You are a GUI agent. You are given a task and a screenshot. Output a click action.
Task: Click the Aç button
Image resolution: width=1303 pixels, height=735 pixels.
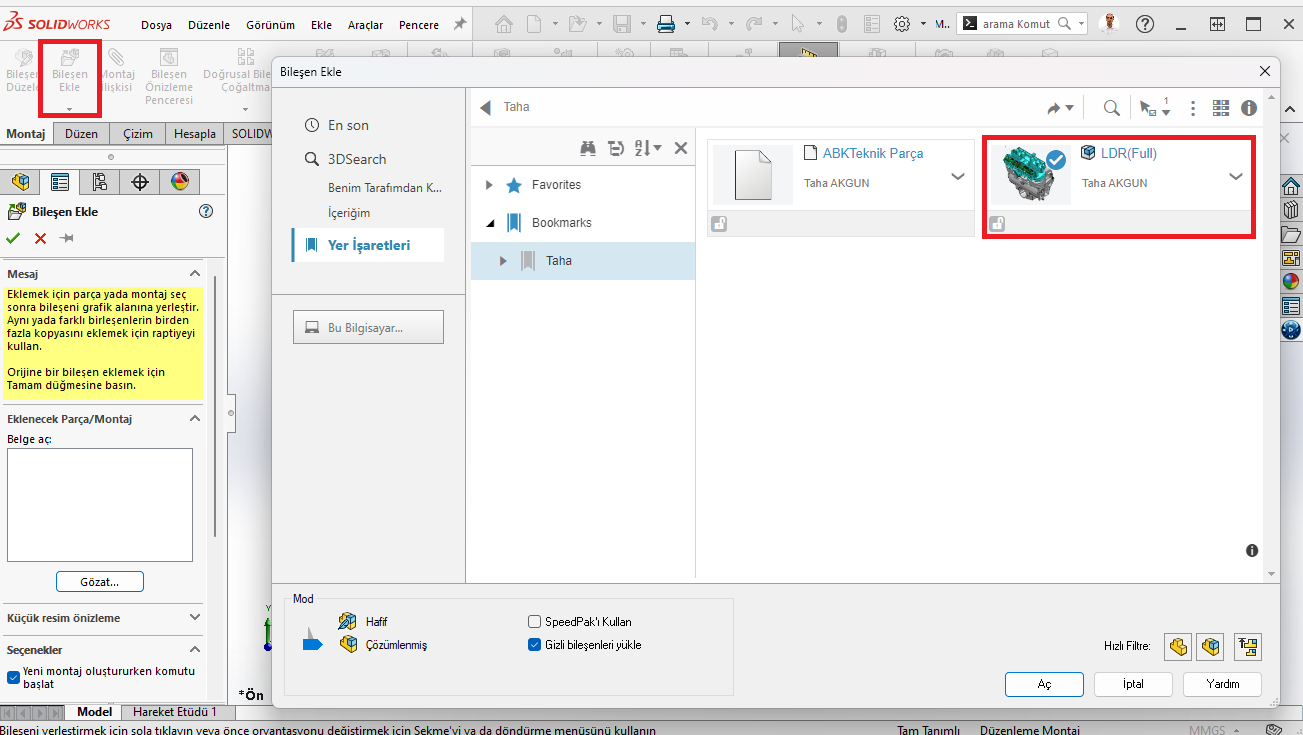[1044, 684]
